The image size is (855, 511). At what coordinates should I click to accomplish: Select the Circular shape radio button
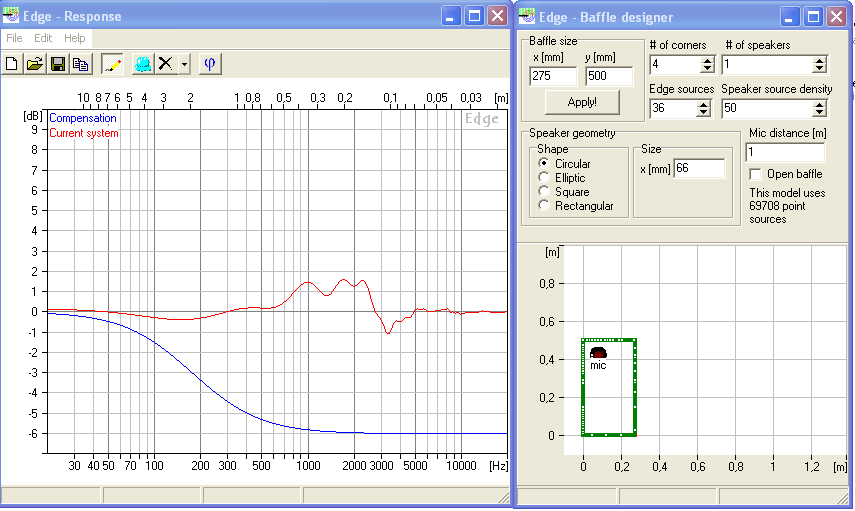coord(543,163)
